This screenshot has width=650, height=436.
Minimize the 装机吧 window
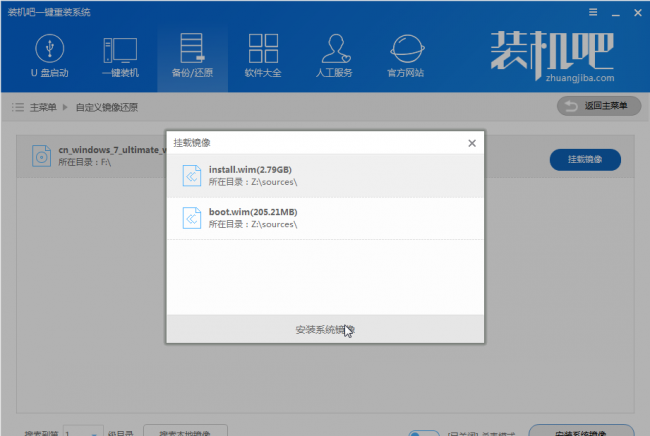click(x=616, y=13)
